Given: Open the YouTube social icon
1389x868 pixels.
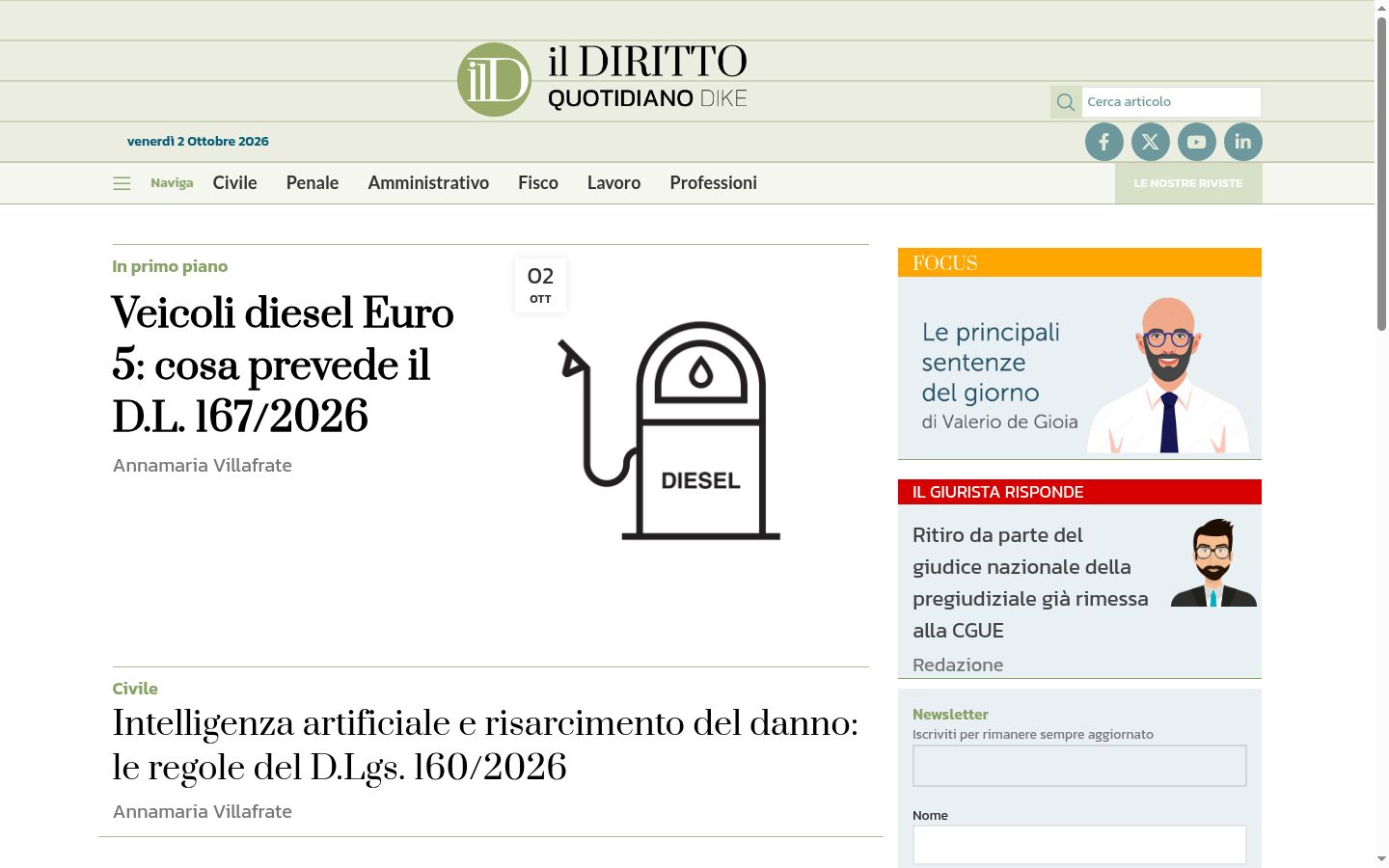Looking at the screenshot, I should pos(1197,142).
